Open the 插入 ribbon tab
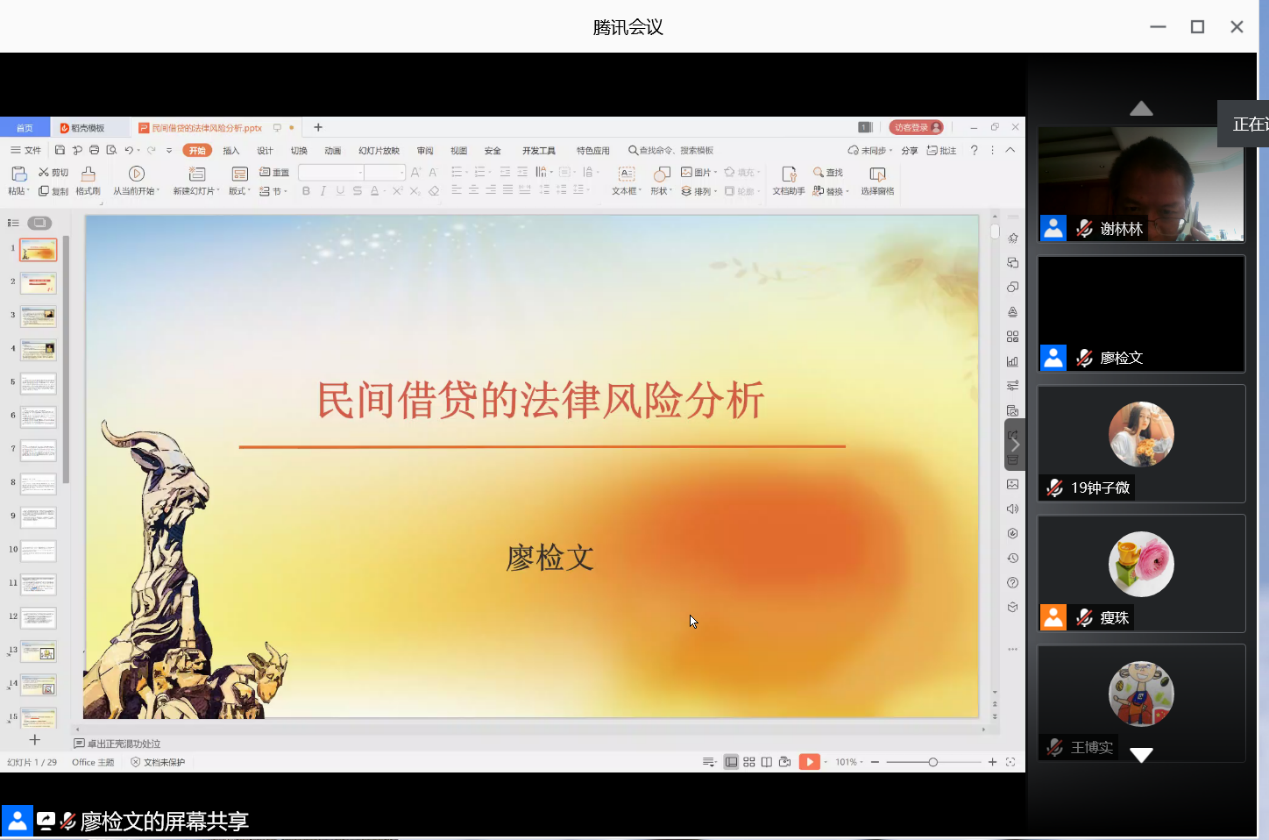 (x=231, y=151)
